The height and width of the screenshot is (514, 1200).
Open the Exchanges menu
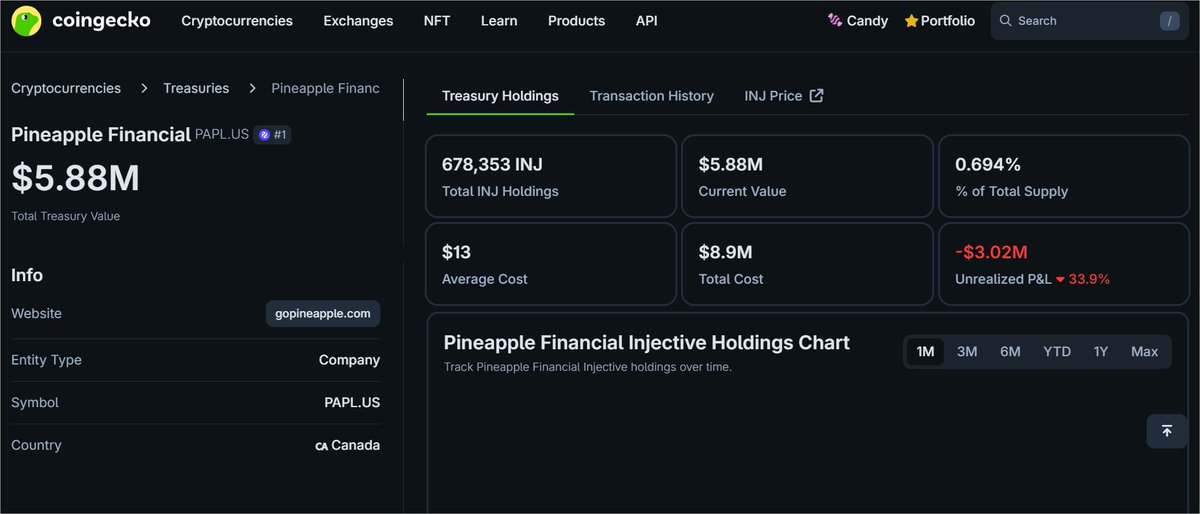(x=358, y=21)
